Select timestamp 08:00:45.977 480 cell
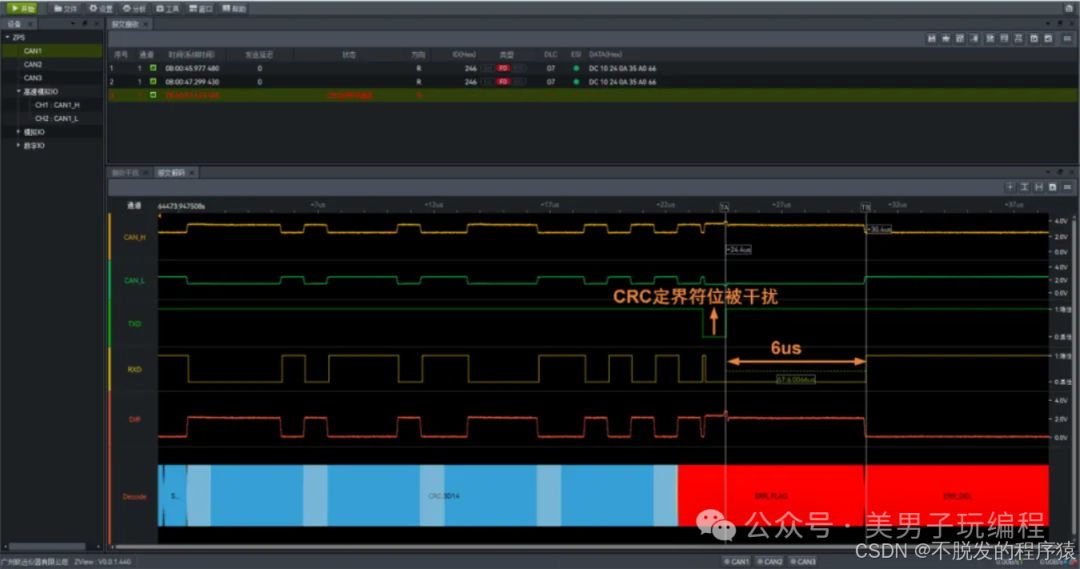The image size is (1080, 569). tap(192, 68)
